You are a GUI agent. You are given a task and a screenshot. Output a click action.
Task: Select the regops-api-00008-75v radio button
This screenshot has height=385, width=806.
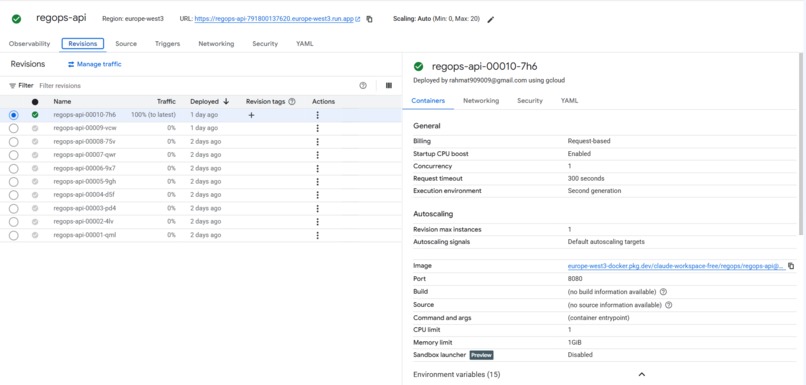tap(14, 142)
